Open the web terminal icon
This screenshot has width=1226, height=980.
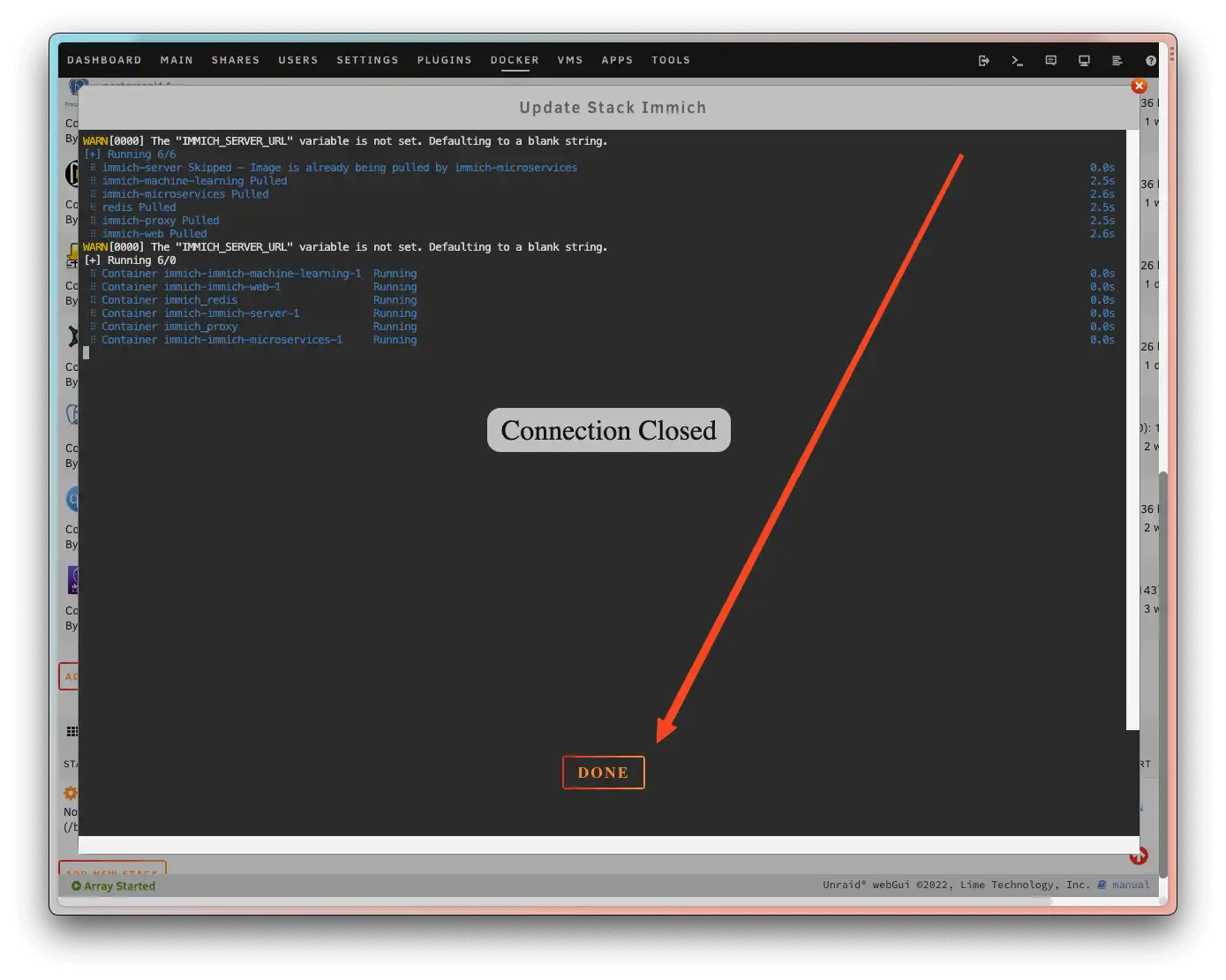[x=1017, y=61]
